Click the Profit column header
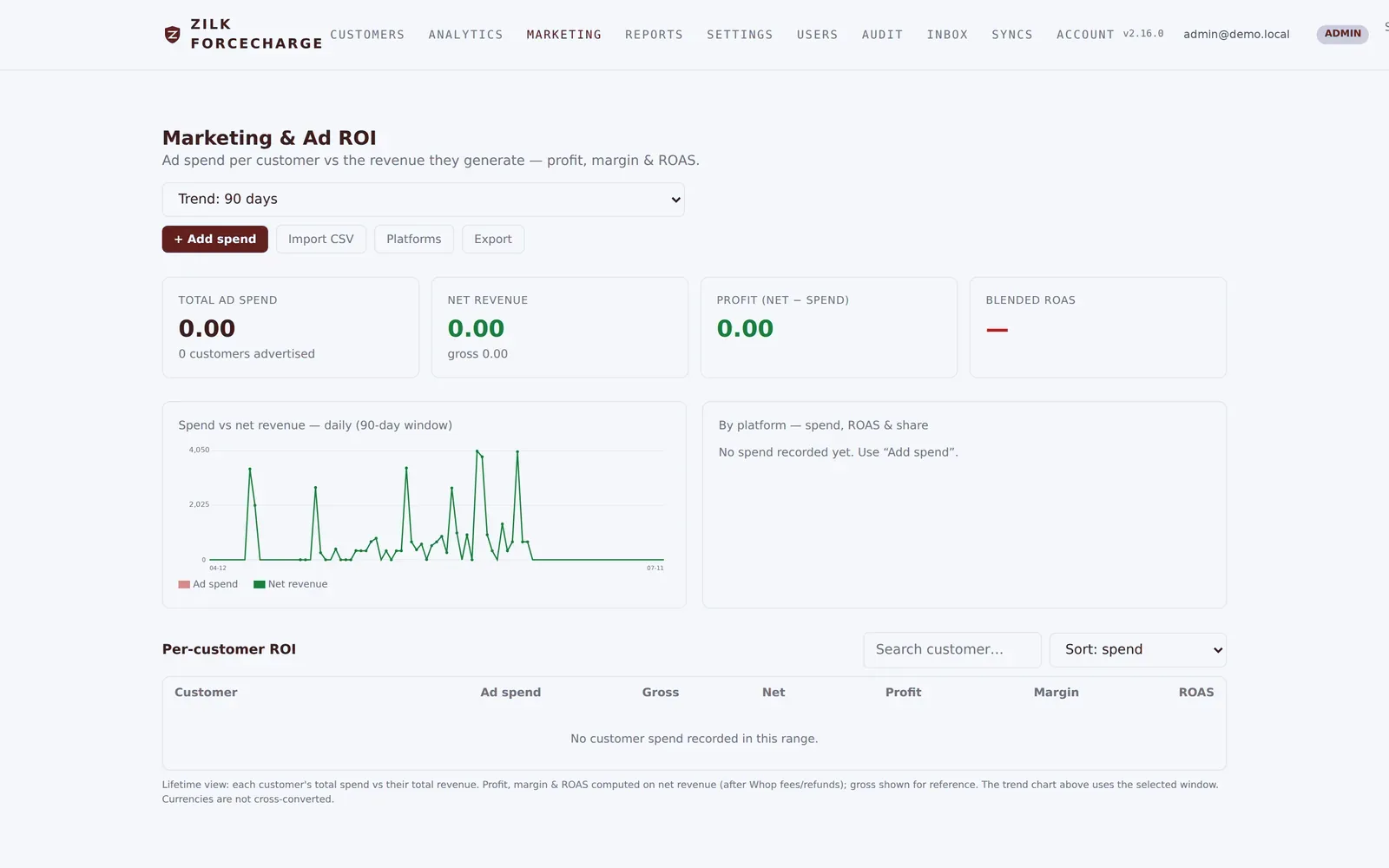Image resolution: width=1389 pixels, height=868 pixels. coord(903,693)
